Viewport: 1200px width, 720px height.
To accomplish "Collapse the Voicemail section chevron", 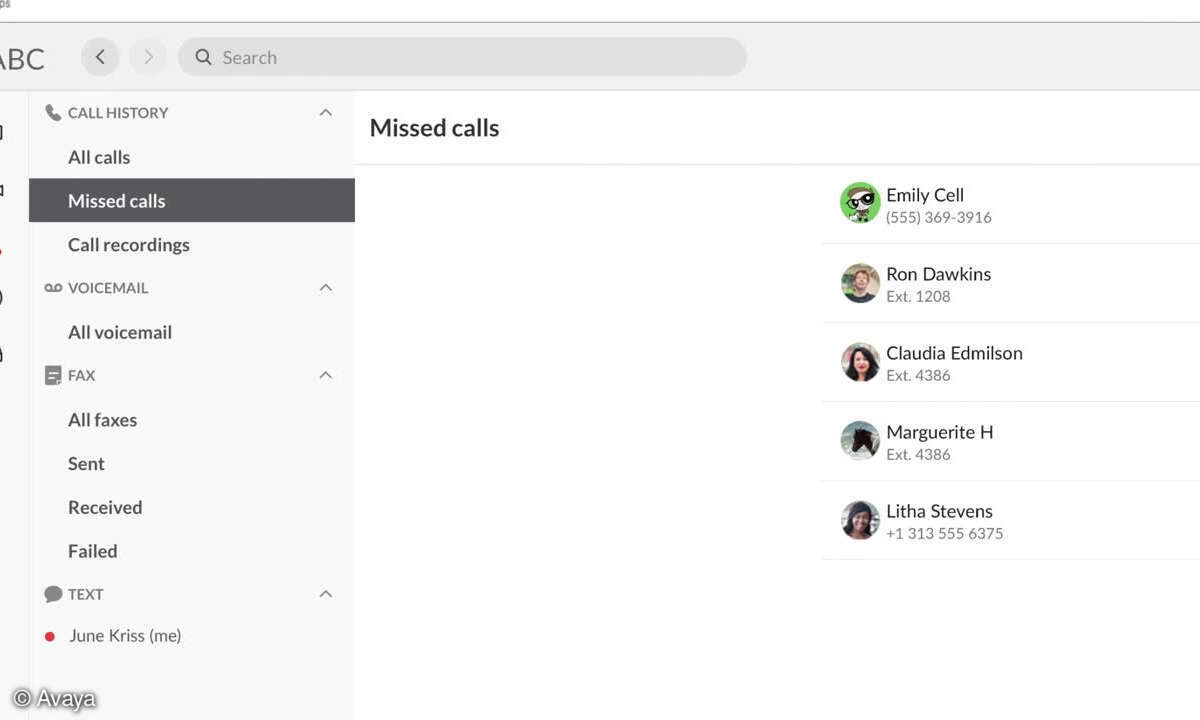I will click(x=325, y=288).
